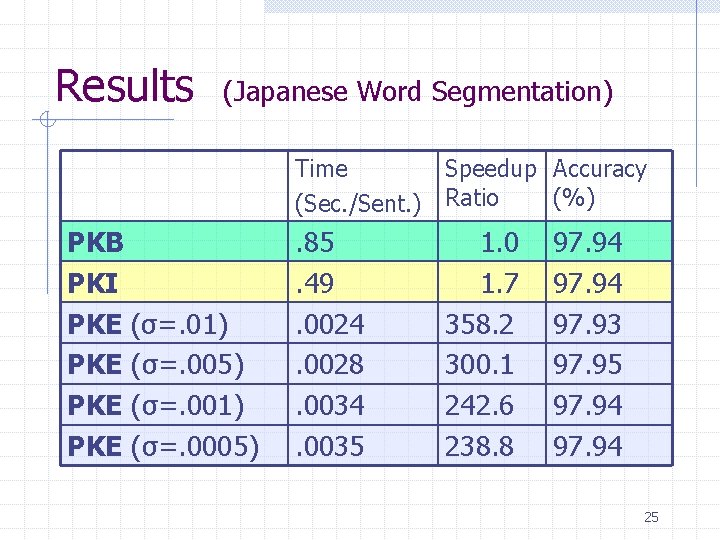This screenshot has height=540, width=720.
Task: Click the time value '.0024'
Action: 330,324
